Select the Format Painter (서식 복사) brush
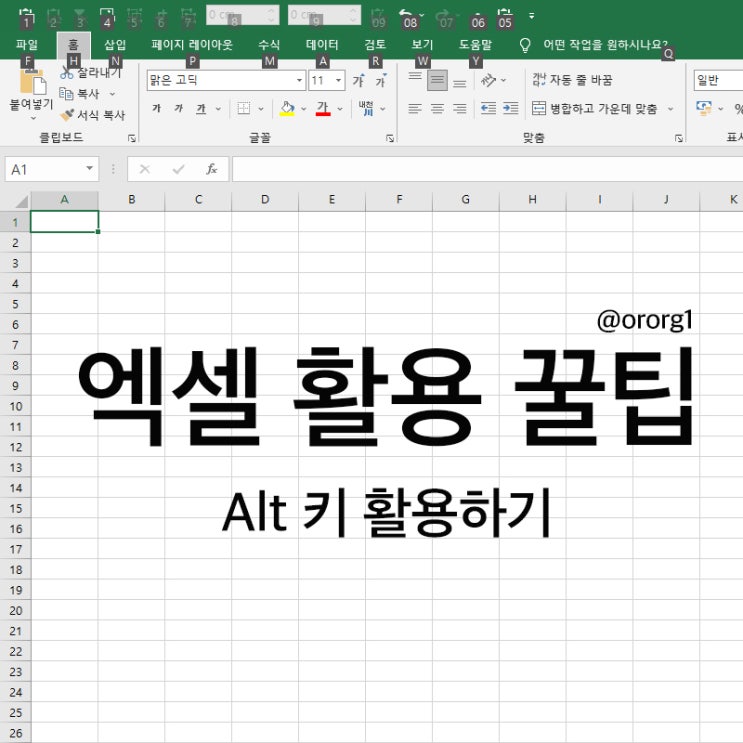This screenshot has width=743, height=743. click(x=67, y=115)
